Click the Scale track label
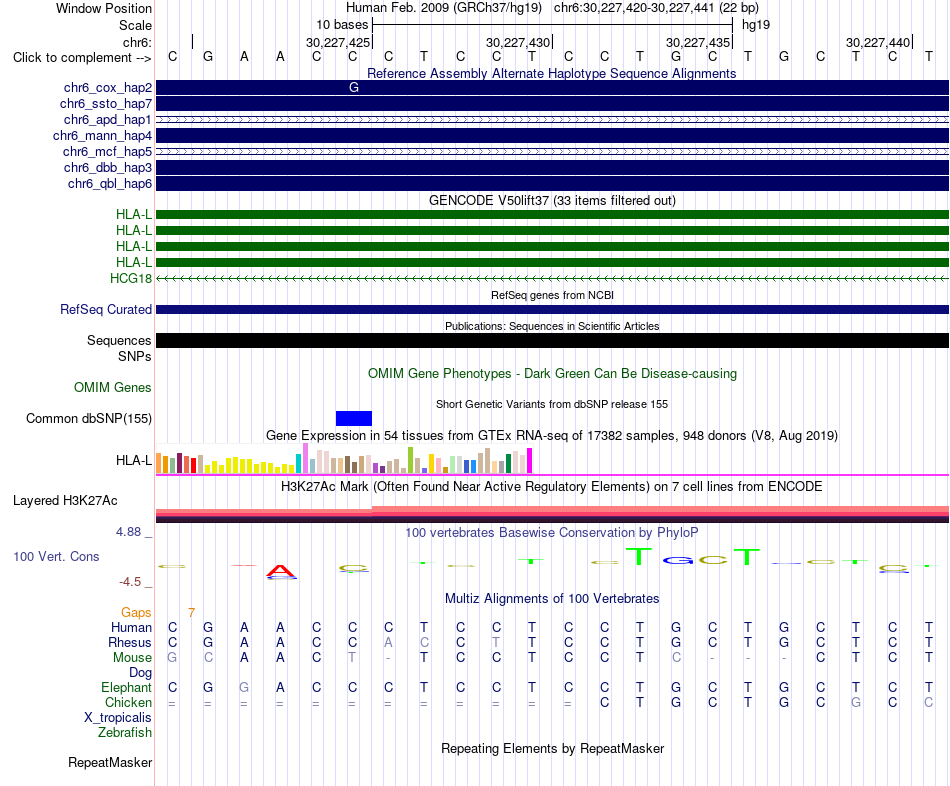The height and width of the screenshot is (786, 950). 135,25
